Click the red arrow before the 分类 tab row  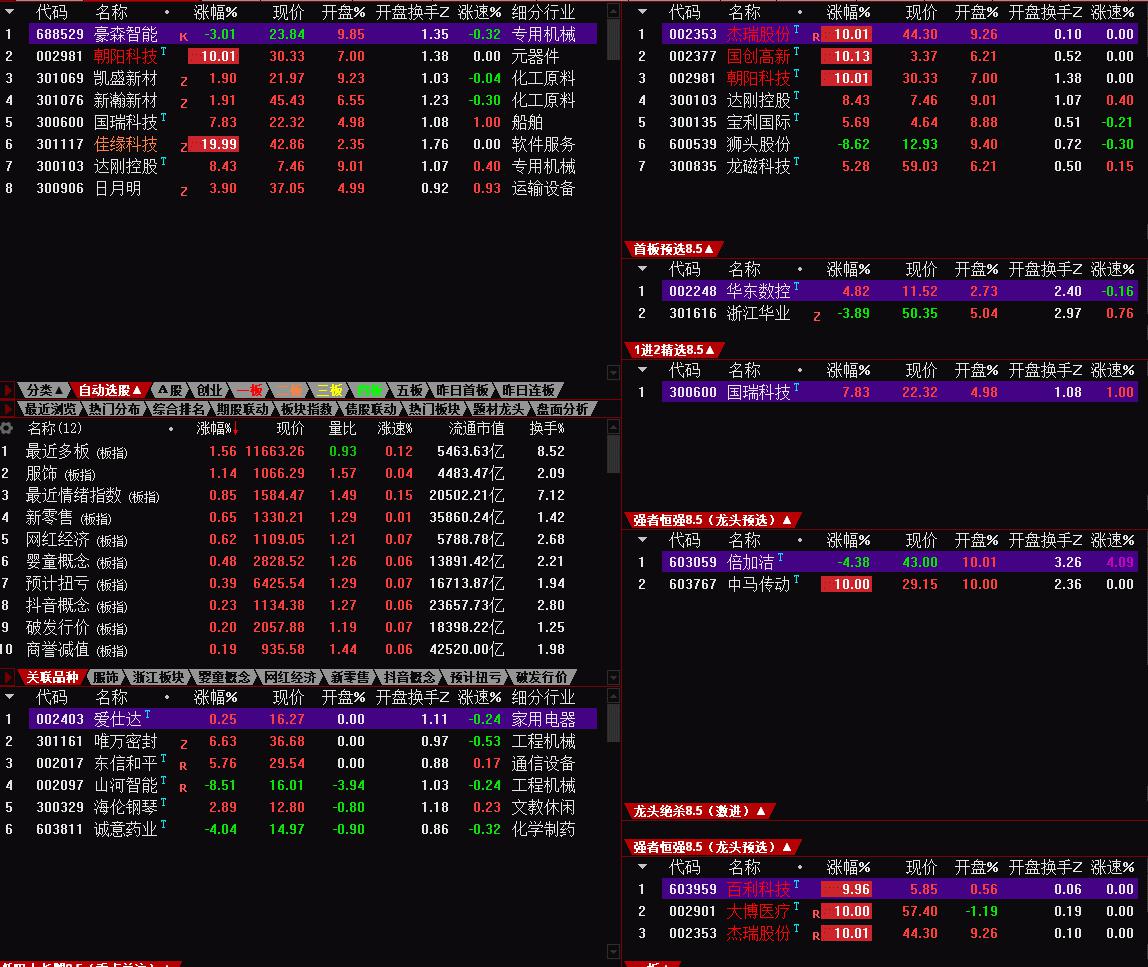pyautogui.click(x=8, y=390)
